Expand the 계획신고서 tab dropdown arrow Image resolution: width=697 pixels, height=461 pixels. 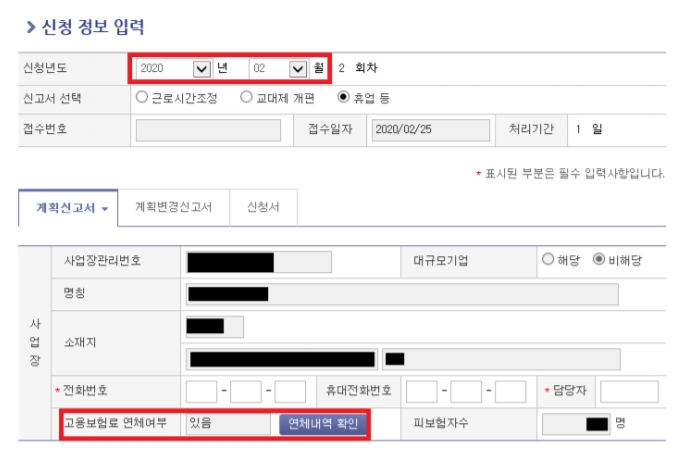coord(104,208)
